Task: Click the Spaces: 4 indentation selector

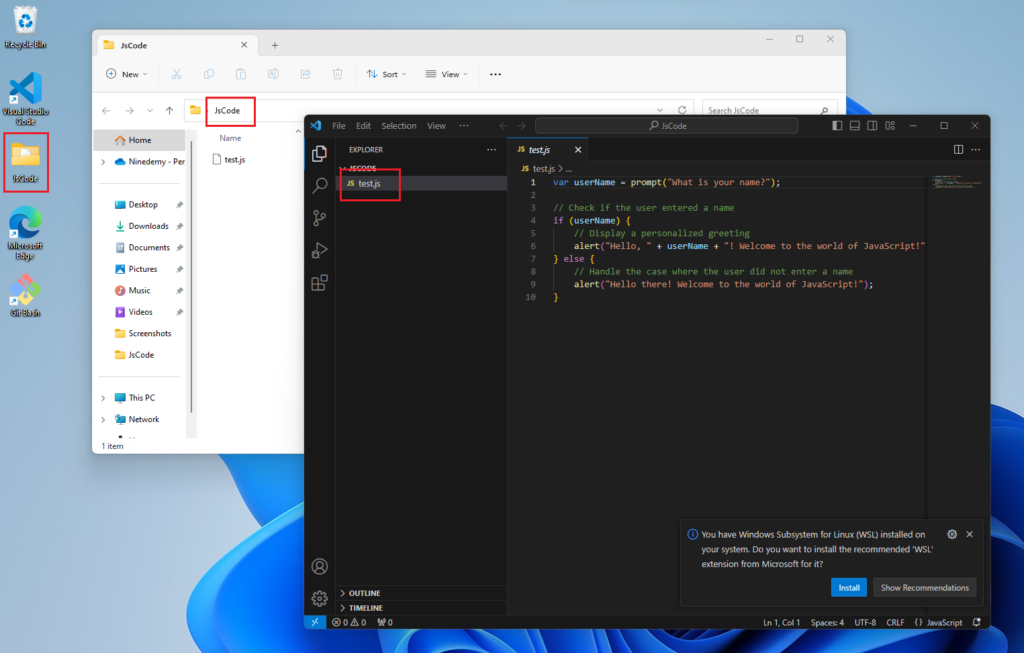Action: coord(827,622)
